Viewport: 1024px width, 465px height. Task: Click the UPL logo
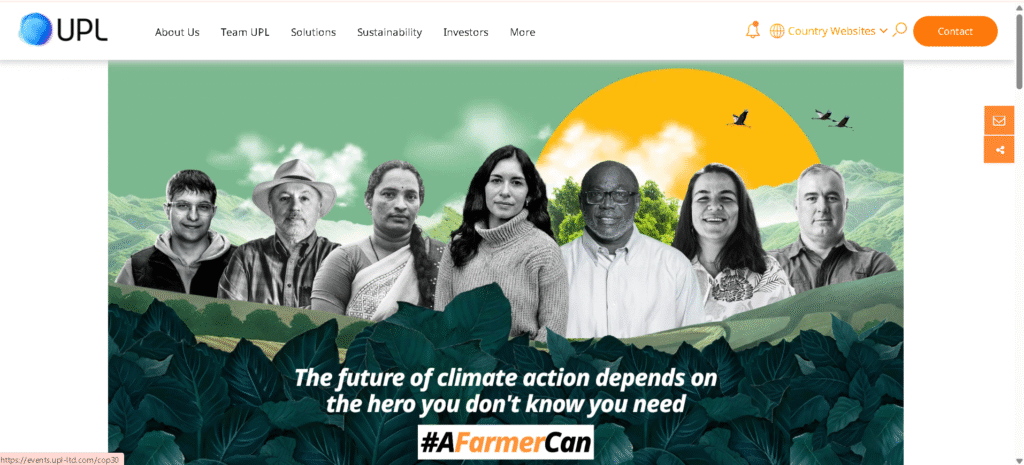pyautogui.click(x=63, y=30)
